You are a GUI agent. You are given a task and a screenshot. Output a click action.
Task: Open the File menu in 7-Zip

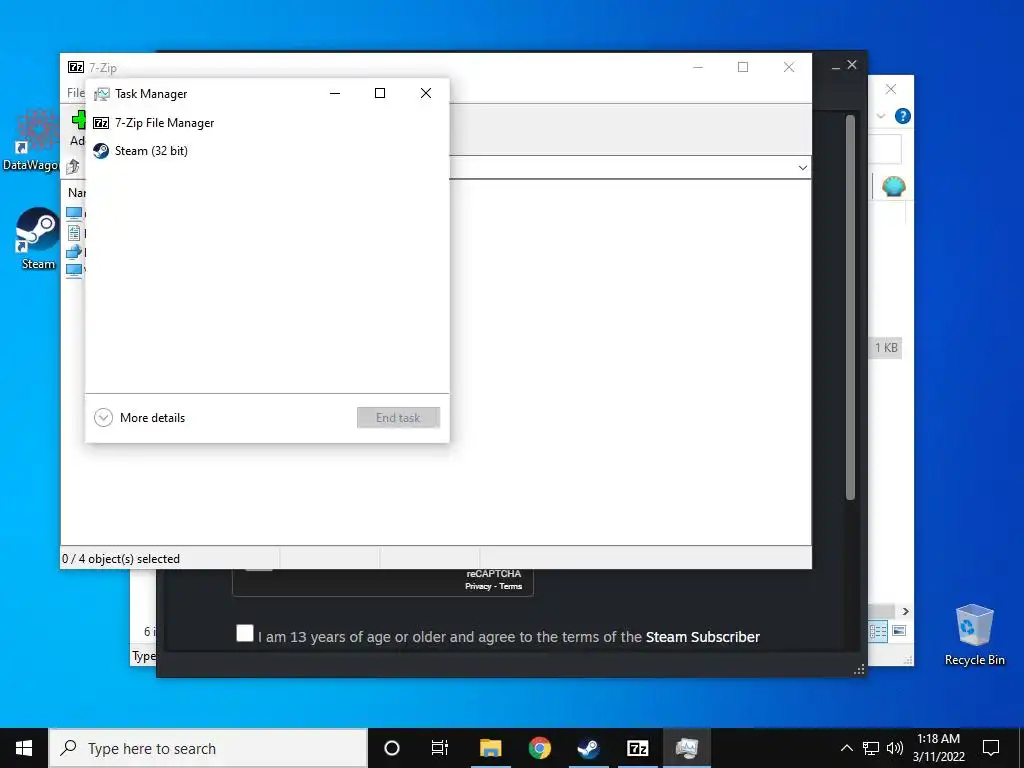(x=76, y=93)
